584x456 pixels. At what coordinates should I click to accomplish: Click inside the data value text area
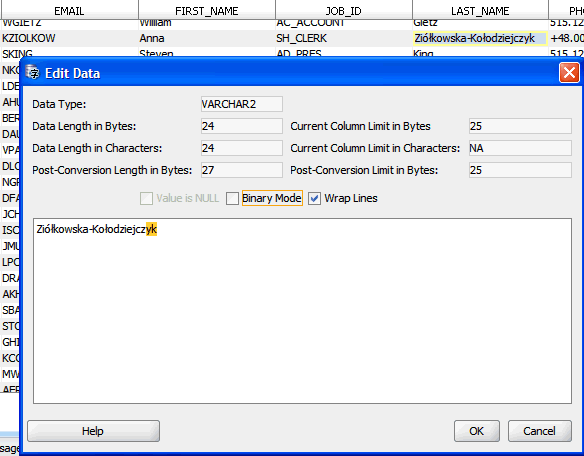click(x=302, y=311)
